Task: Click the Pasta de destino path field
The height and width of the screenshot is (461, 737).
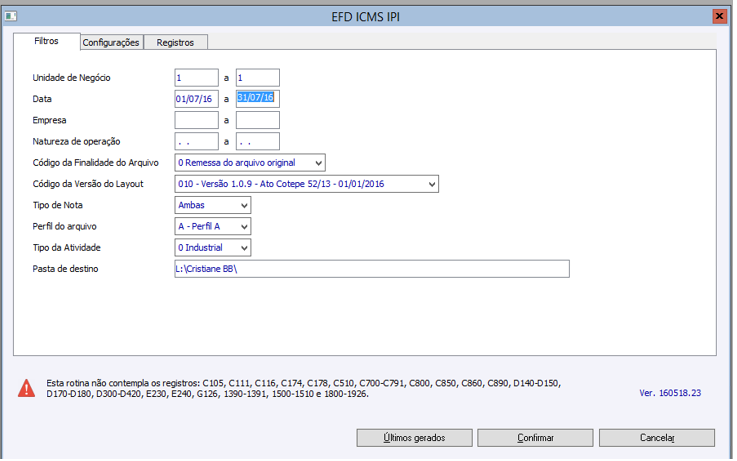Action: pos(372,269)
